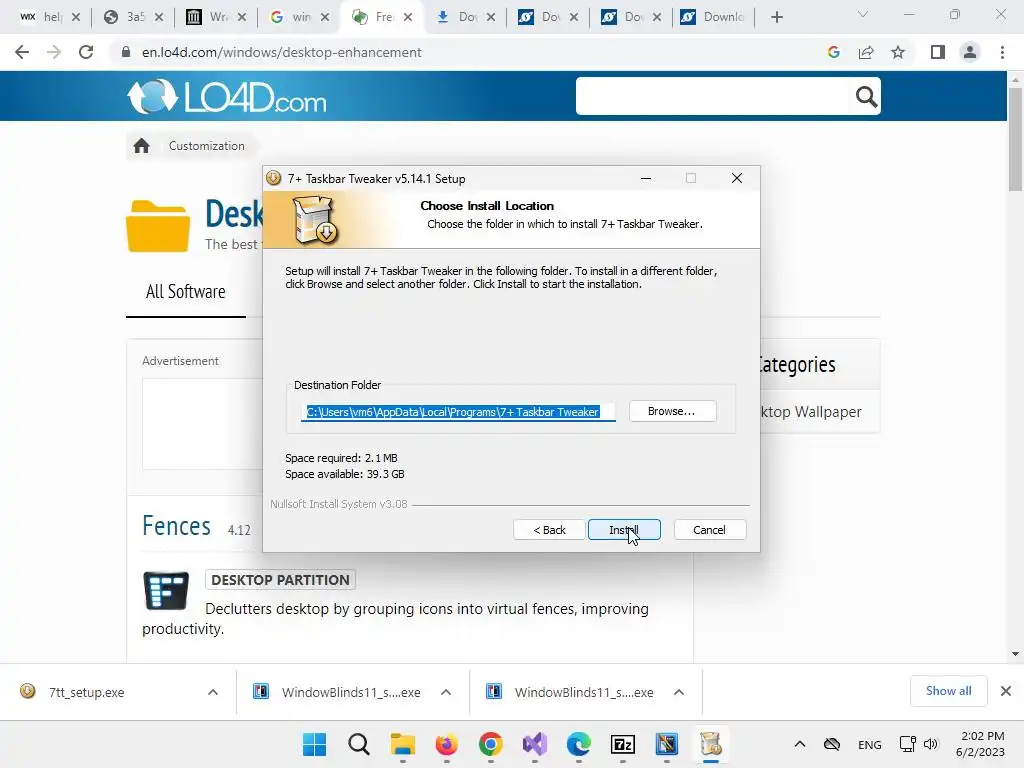Click the page vertical scrollbar
The height and width of the screenshot is (768, 1024).
point(1015,138)
